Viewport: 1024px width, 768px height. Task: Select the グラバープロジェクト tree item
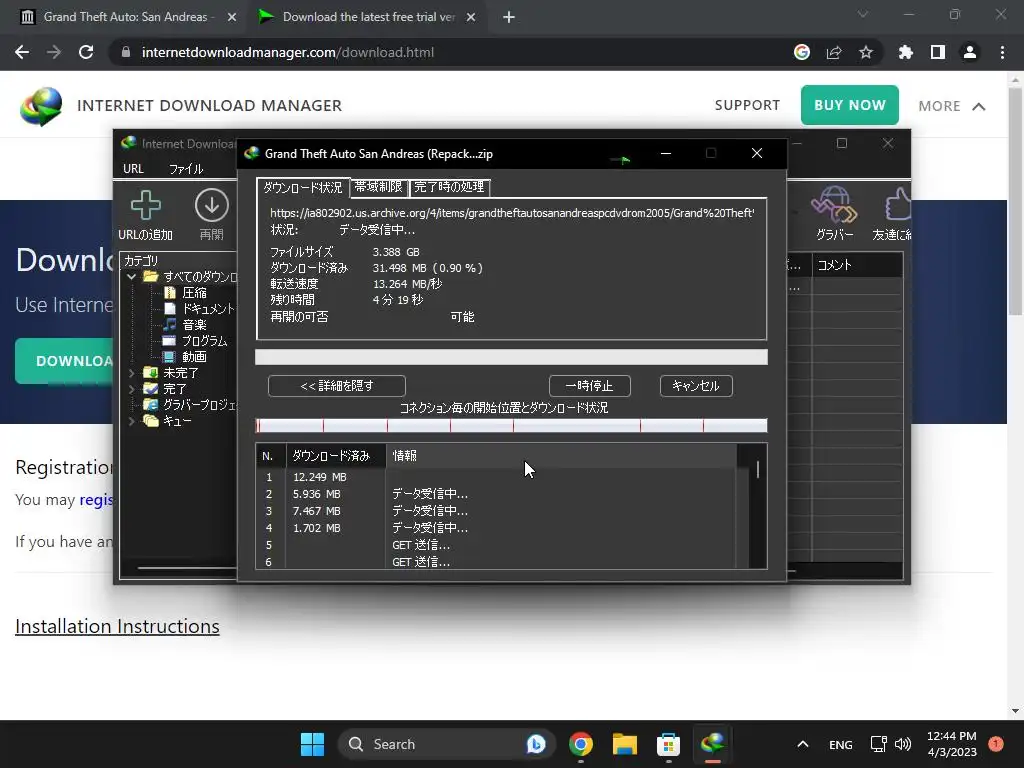[x=199, y=405]
